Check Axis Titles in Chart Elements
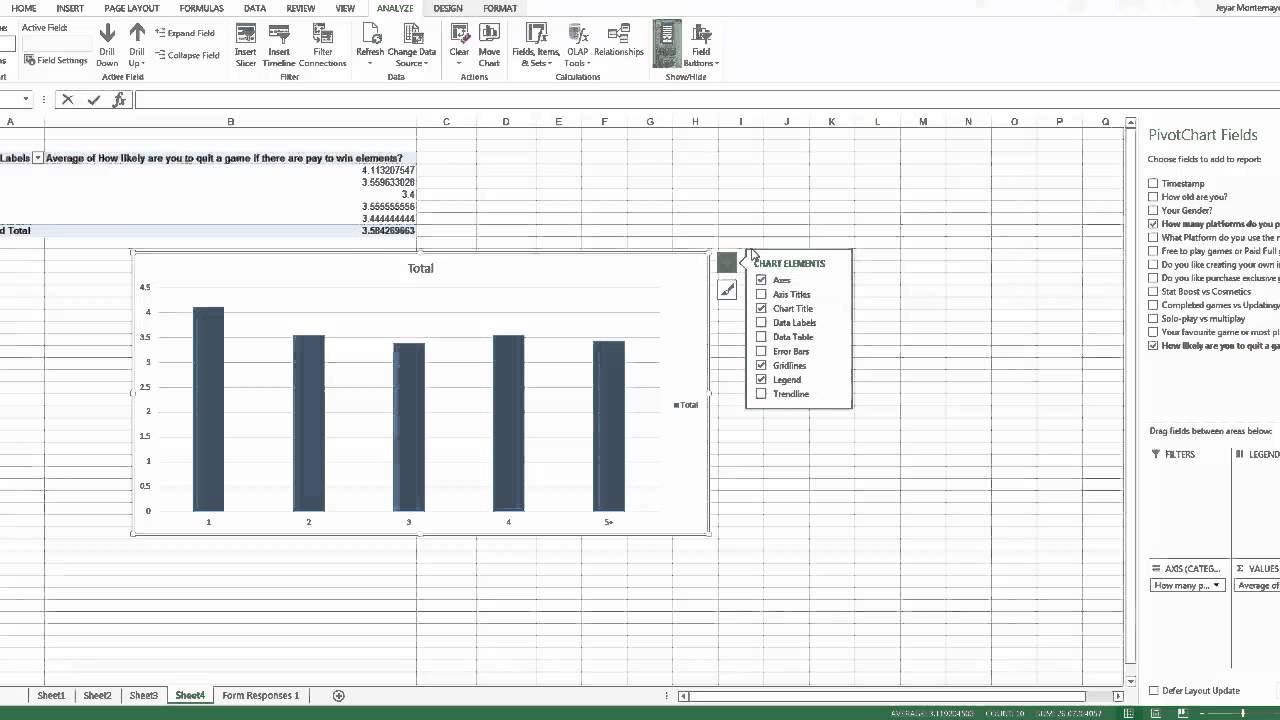 (761, 294)
